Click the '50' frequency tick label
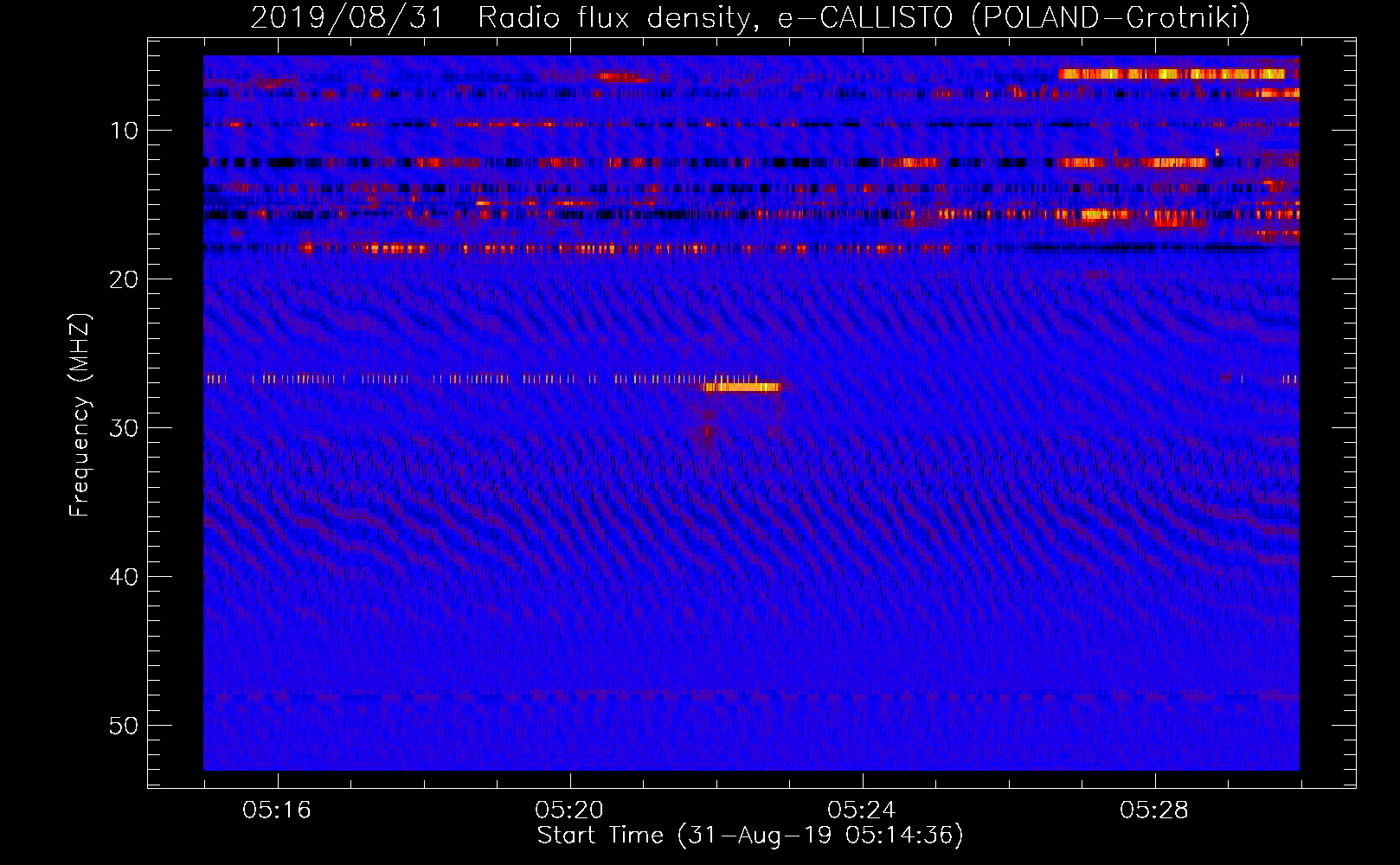Screen dimensions: 1400x865 (124, 726)
